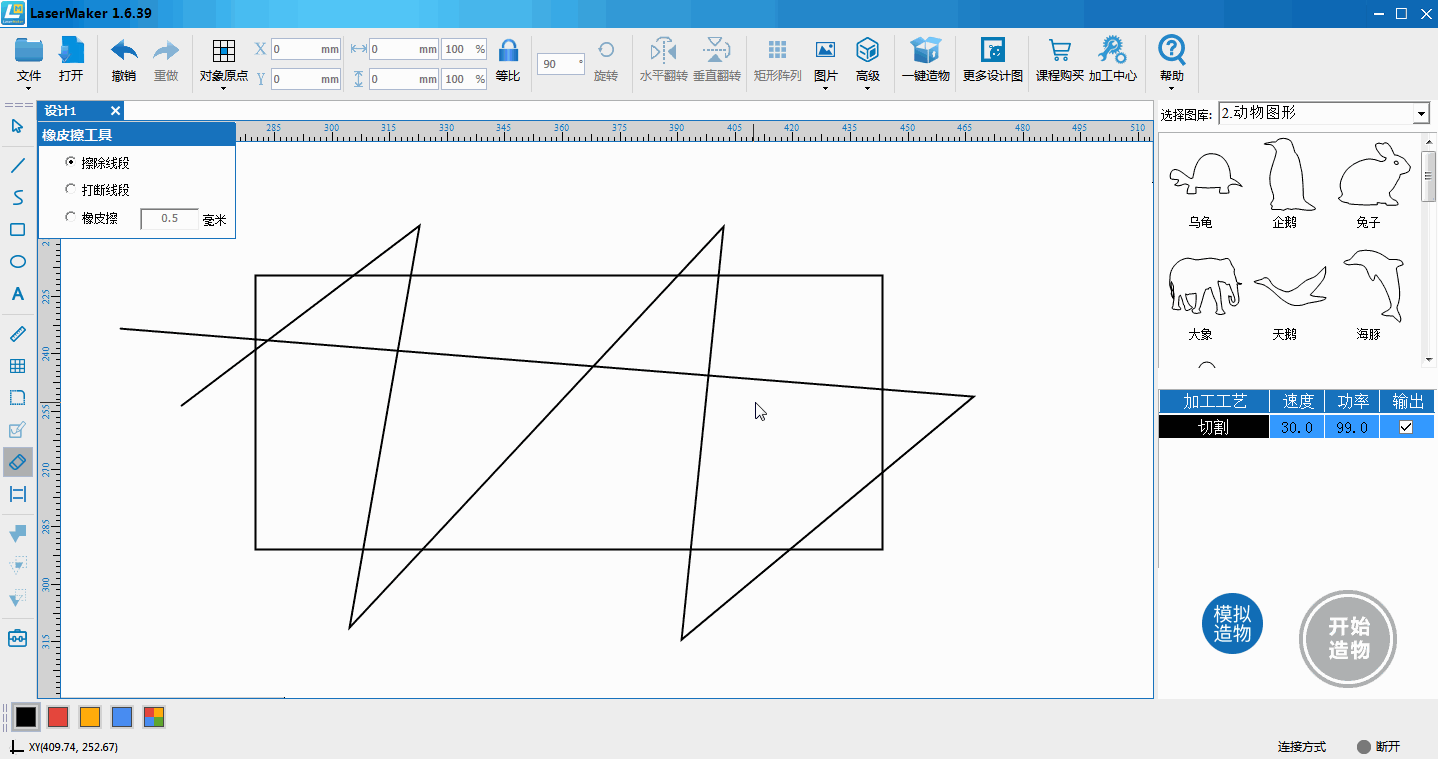Click the 重做 (Redo) arrow icon
The image size is (1438, 759).
pos(166,51)
